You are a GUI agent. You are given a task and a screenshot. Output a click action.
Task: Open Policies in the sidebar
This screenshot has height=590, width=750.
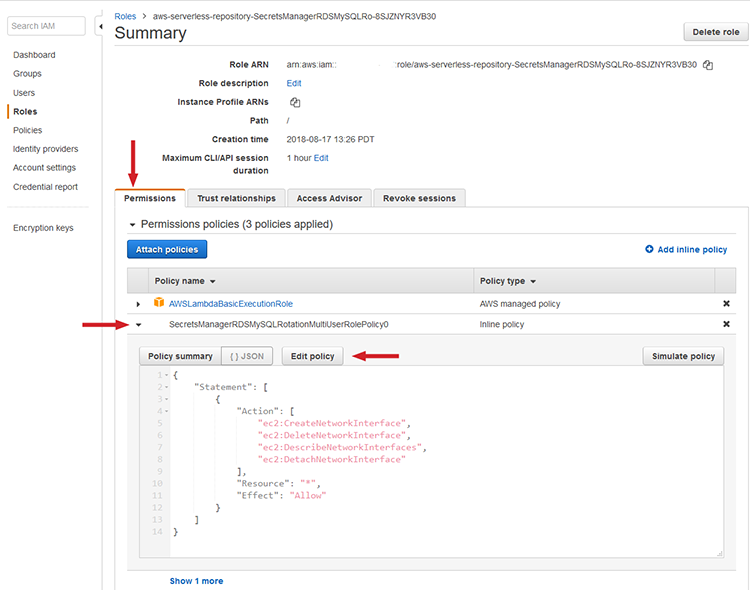[27, 130]
